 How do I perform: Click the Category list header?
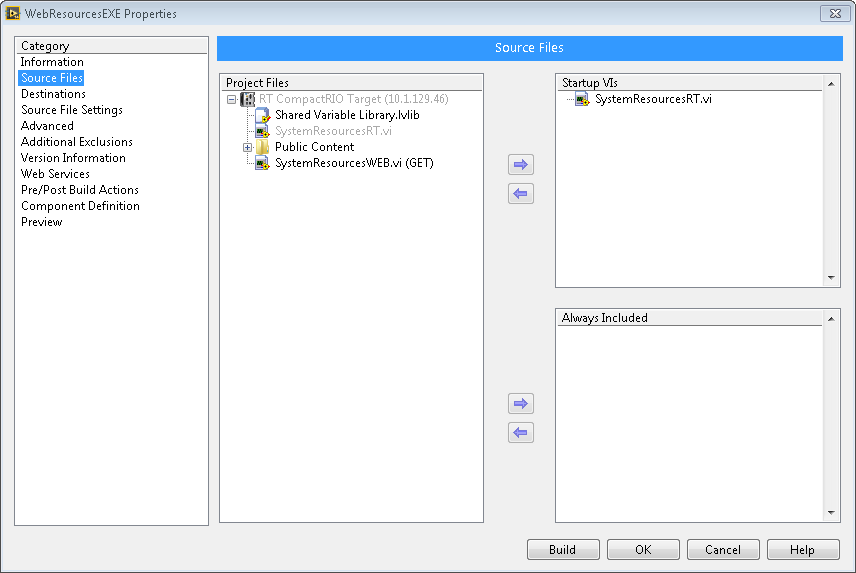click(x=111, y=46)
